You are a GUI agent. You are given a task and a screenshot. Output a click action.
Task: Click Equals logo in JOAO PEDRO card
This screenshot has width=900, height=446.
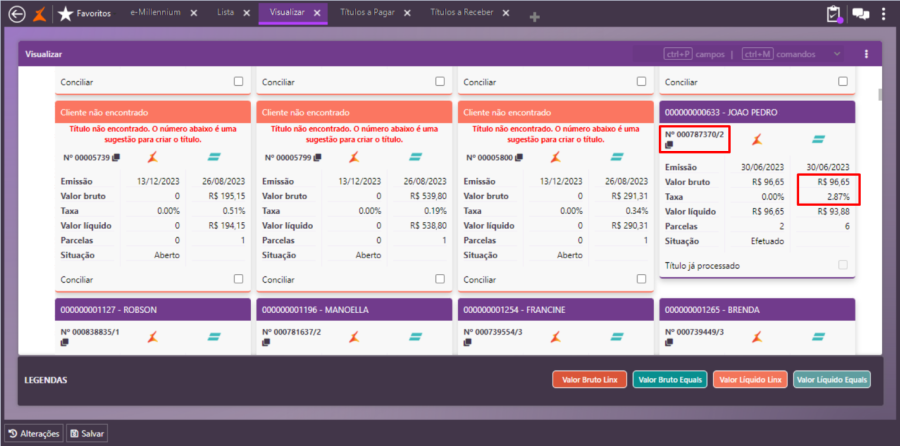(818, 139)
